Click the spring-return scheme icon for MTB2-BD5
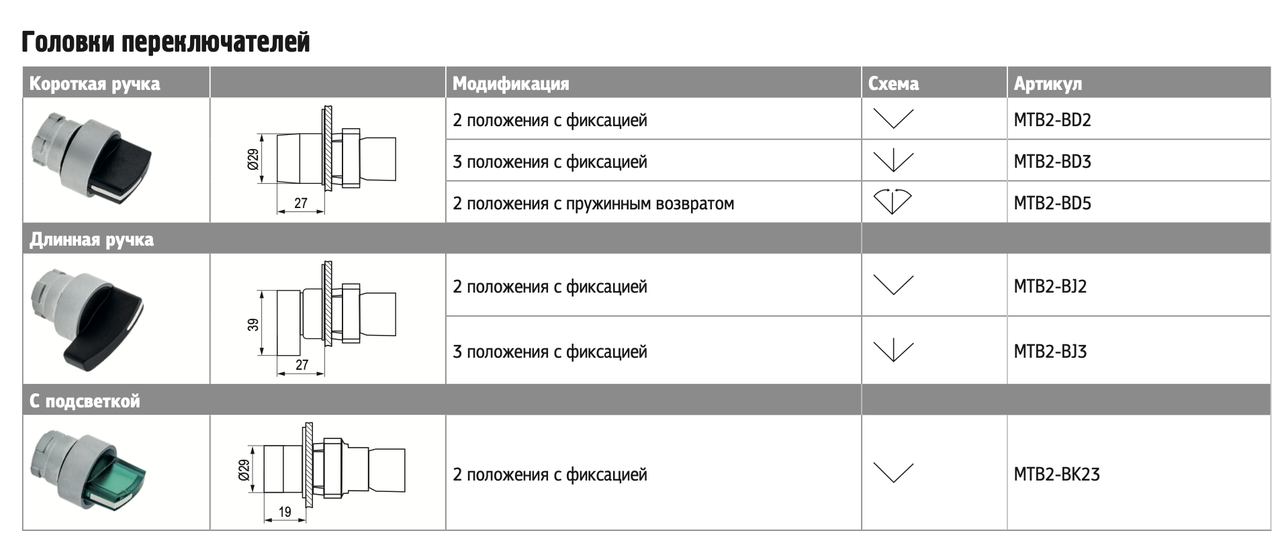Screen dimensions: 1280x549 click(893, 202)
